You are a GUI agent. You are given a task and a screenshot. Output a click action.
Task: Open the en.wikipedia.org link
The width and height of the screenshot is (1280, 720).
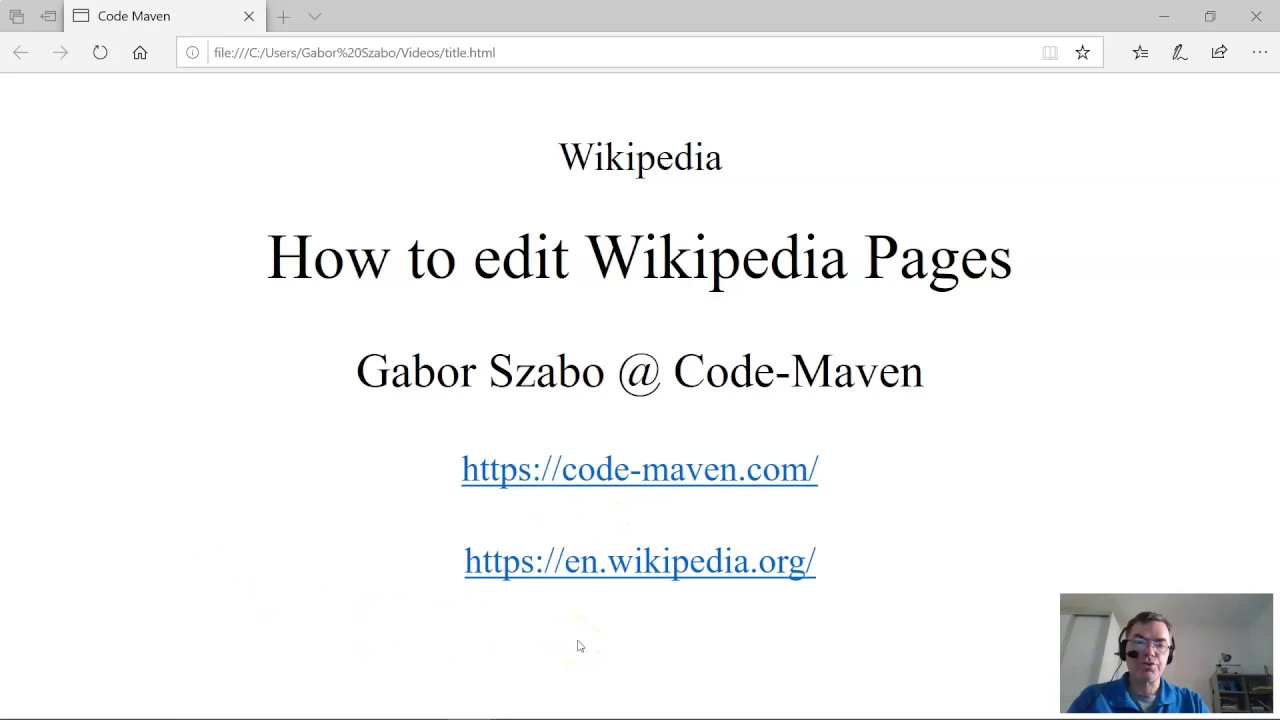pos(640,561)
